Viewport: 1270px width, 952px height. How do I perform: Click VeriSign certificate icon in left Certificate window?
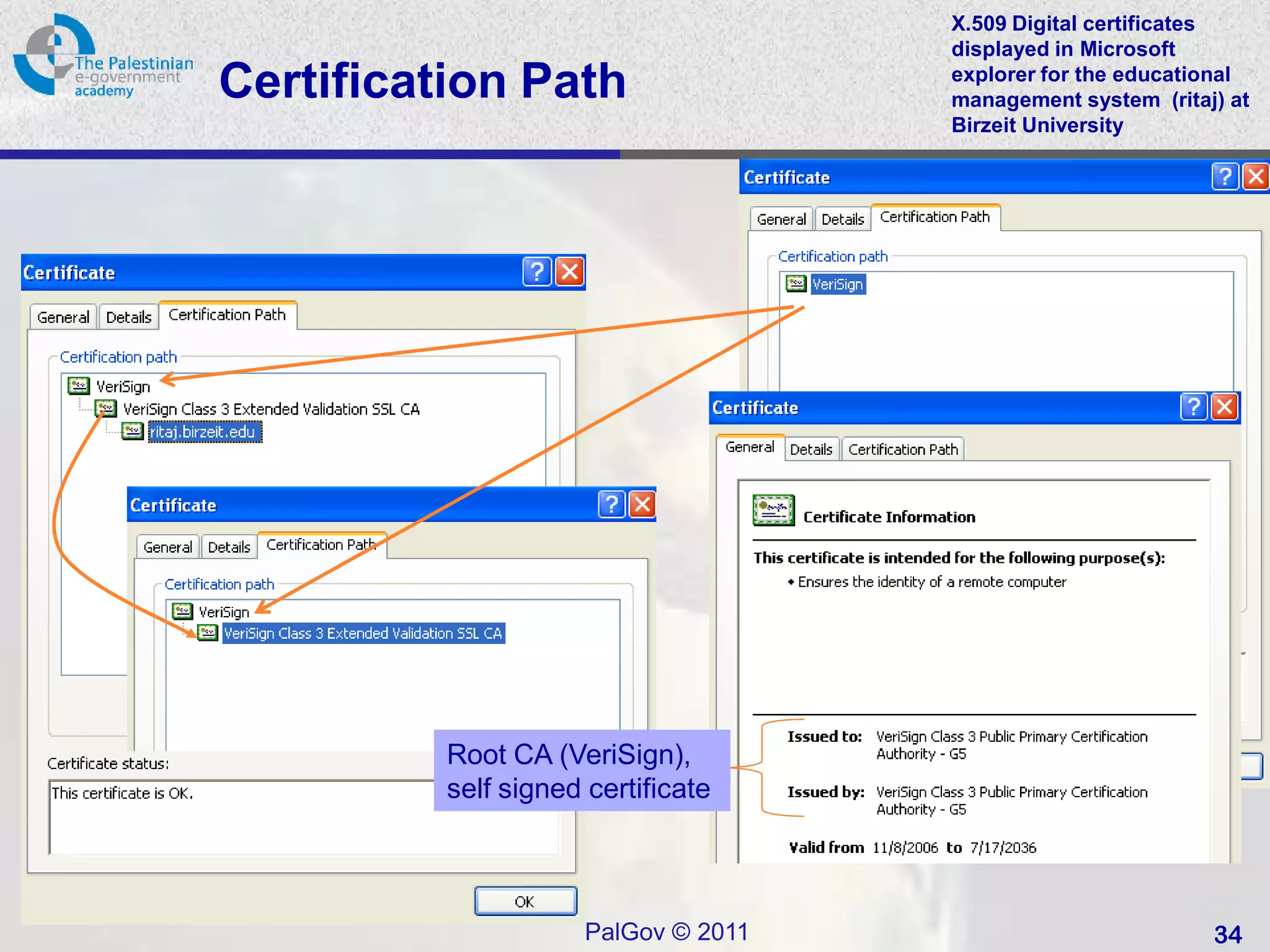coord(78,386)
